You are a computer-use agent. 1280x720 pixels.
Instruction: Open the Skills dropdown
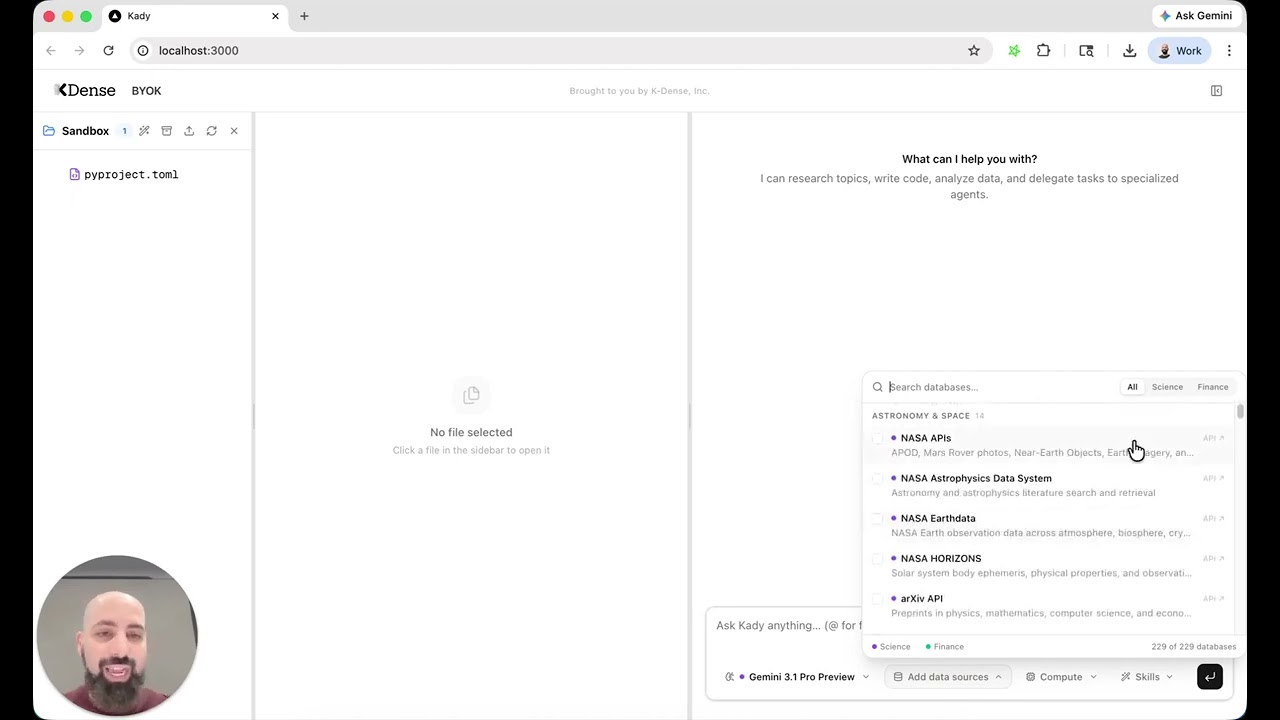click(1147, 677)
